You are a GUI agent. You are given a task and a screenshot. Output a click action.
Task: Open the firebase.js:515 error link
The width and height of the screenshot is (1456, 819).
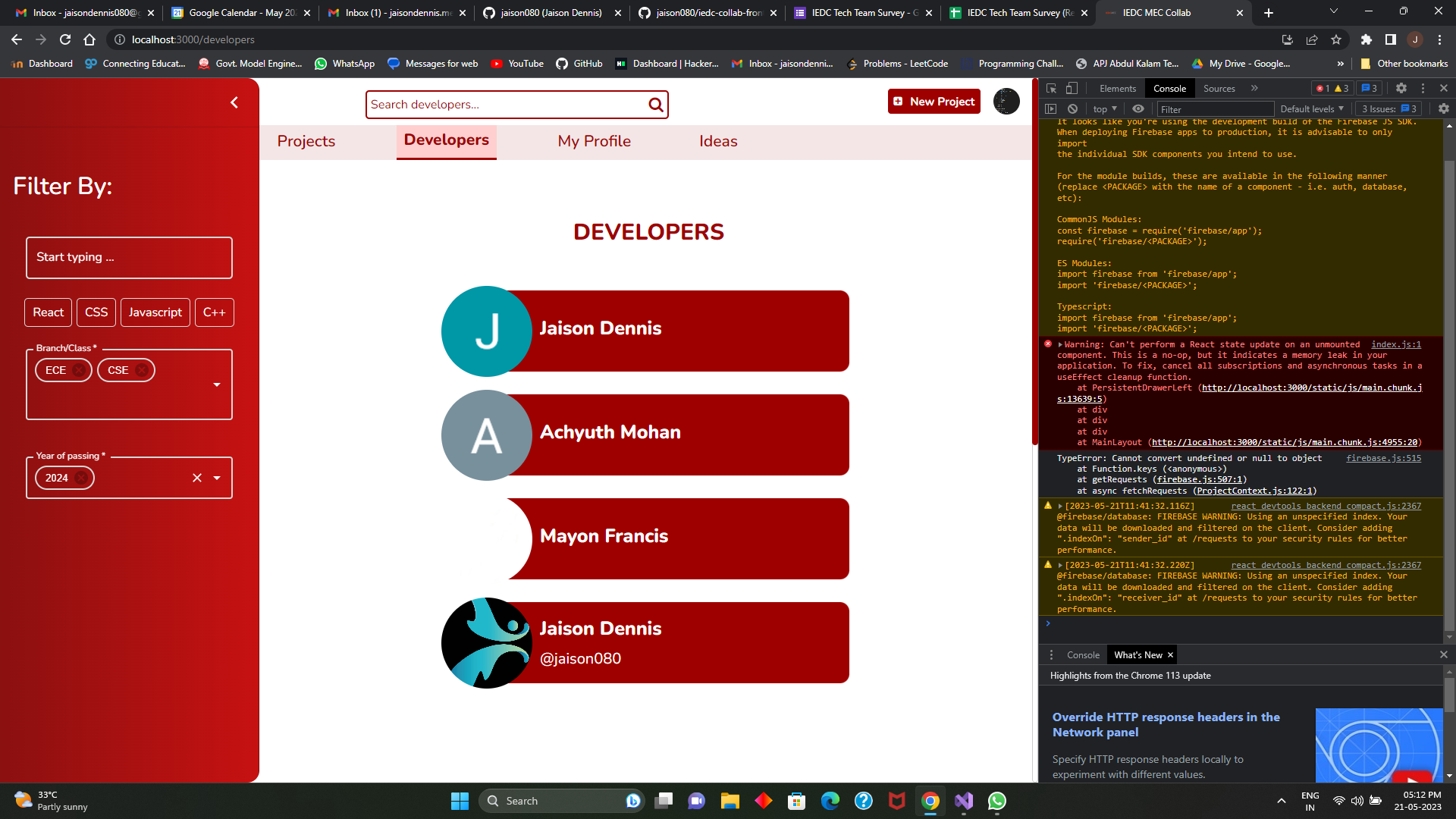1384,458
